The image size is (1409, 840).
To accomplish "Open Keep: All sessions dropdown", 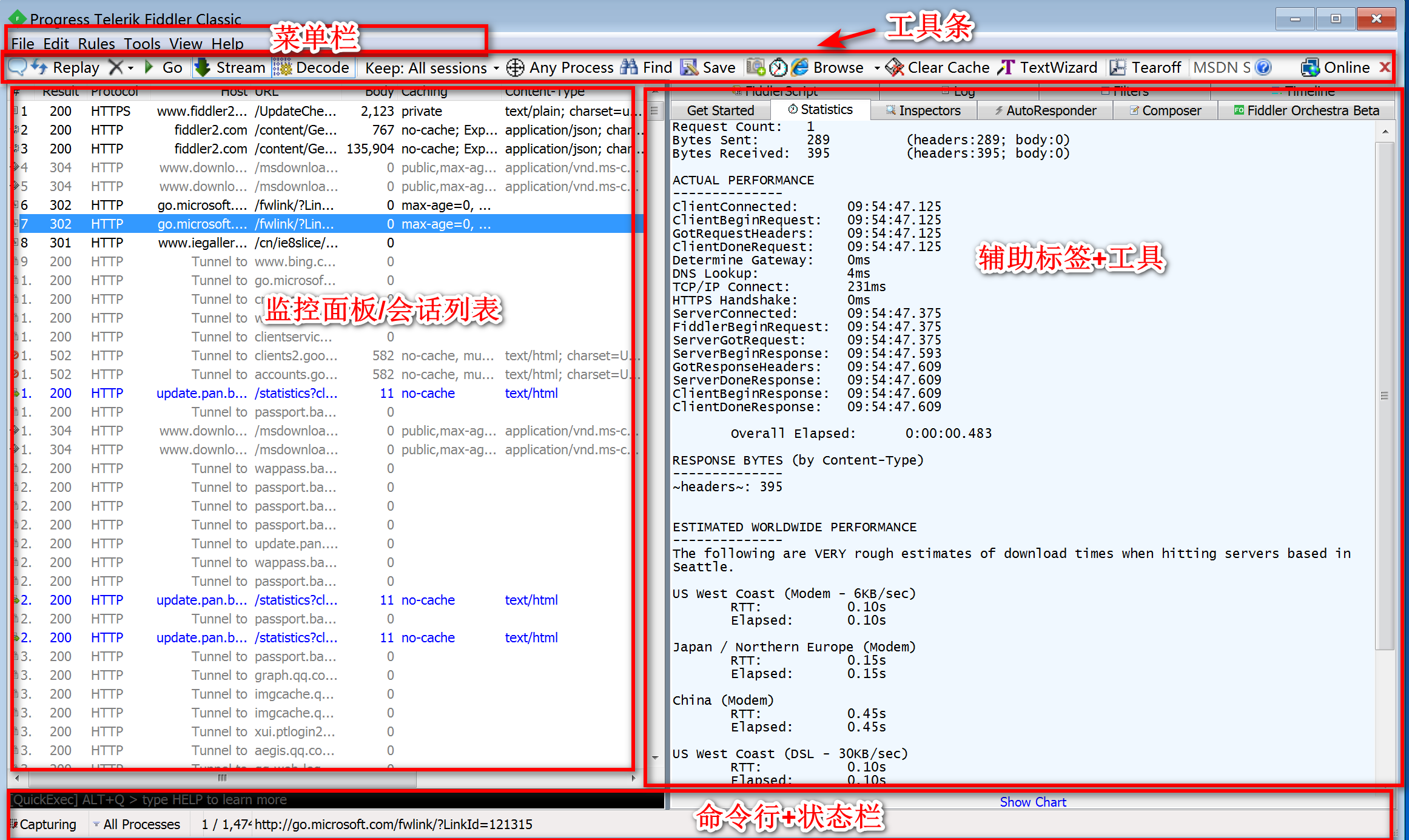I will pos(432,68).
